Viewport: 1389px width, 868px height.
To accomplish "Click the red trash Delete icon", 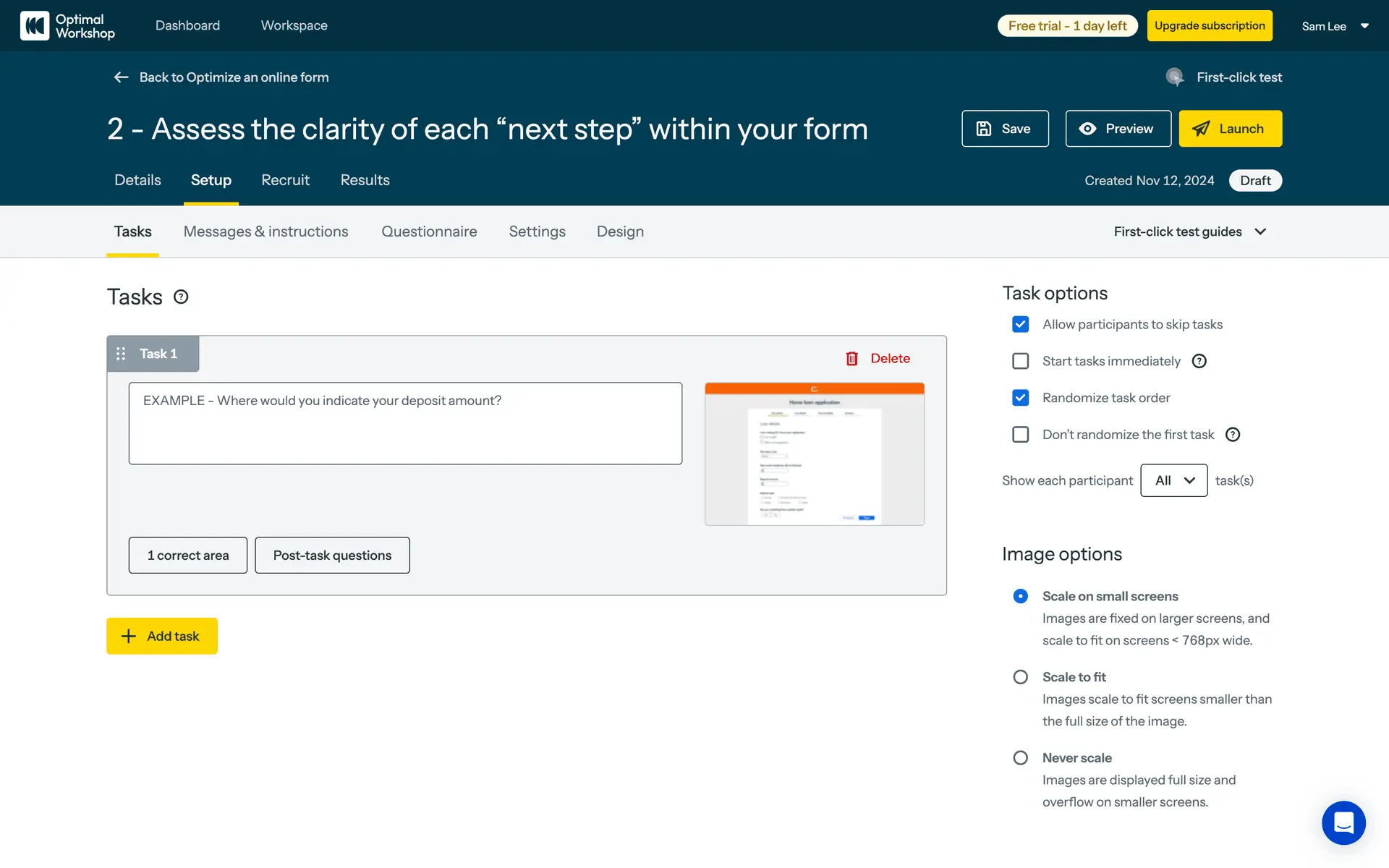I will [851, 359].
